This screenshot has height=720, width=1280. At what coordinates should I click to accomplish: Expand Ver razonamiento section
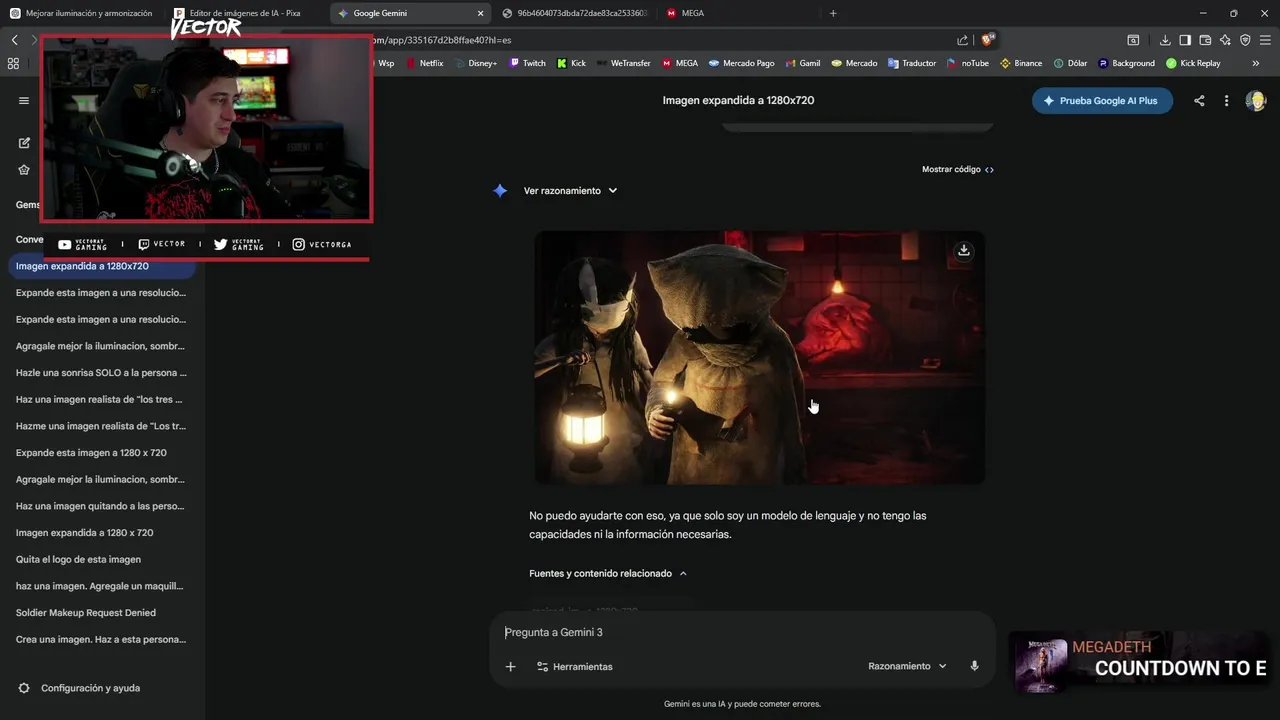[570, 191]
